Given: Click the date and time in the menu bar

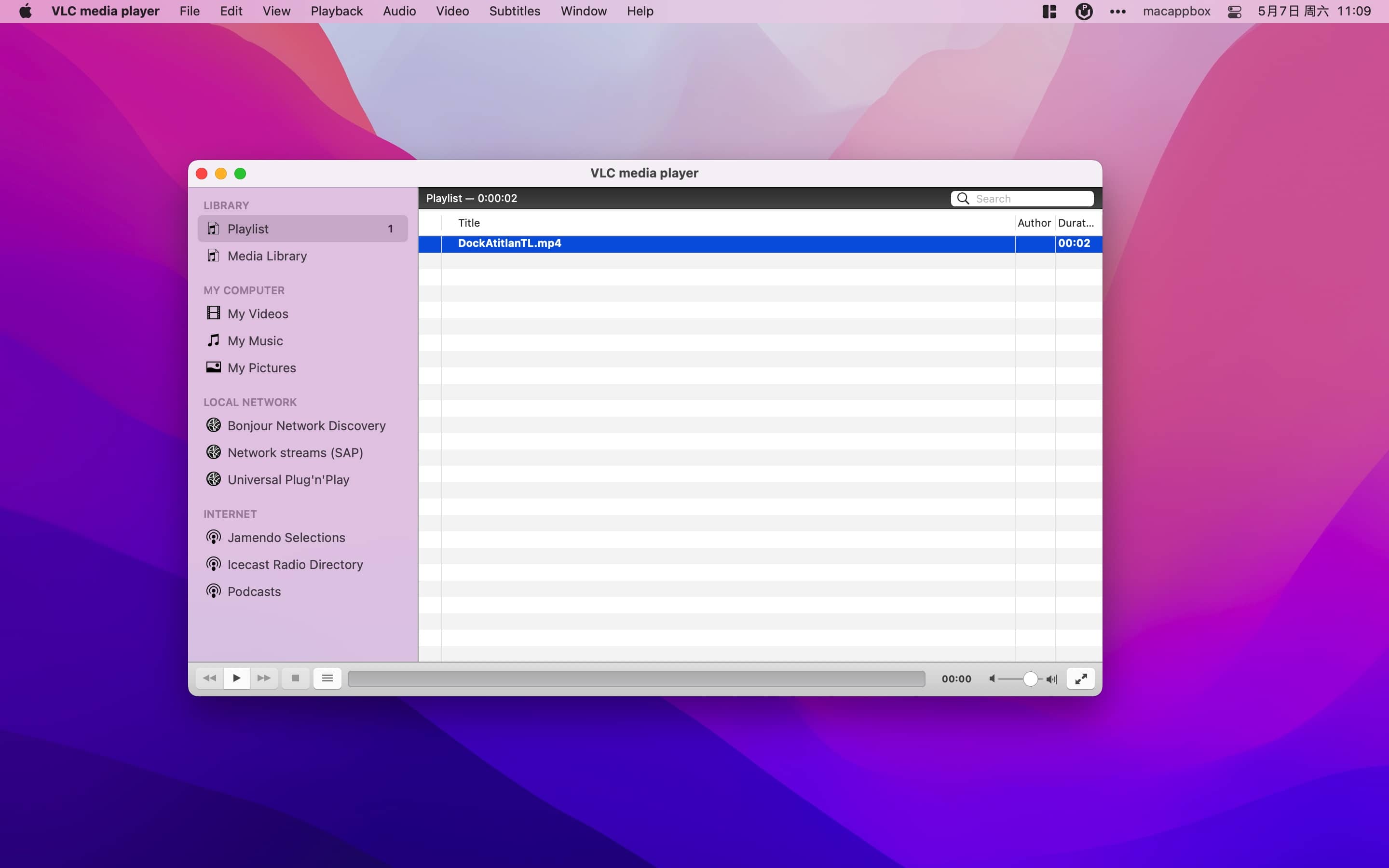Looking at the screenshot, I should coord(1314,12).
